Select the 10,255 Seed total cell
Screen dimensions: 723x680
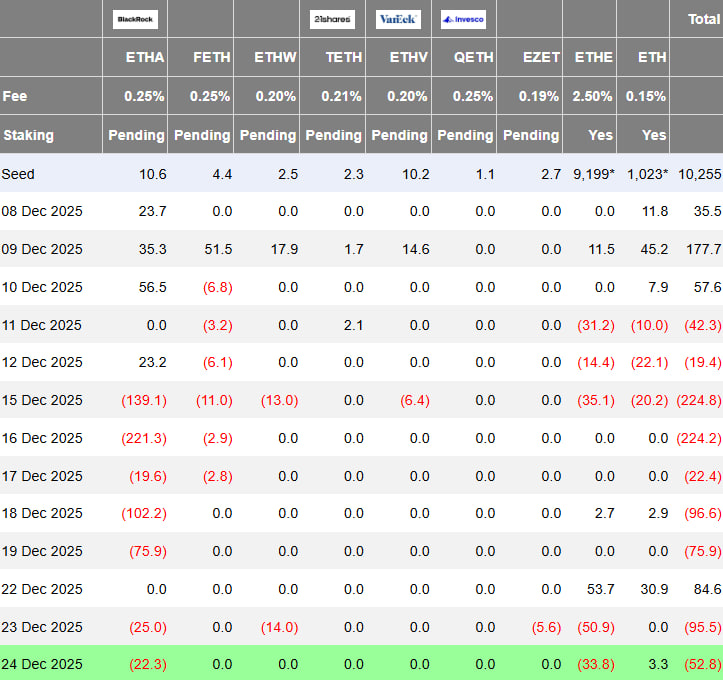[699, 174]
